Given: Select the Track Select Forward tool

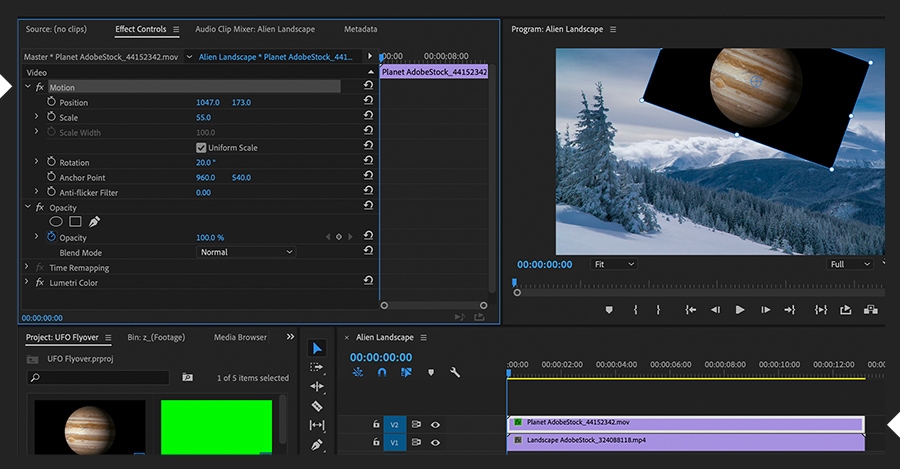Looking at the screenshot, I should [317, 367].
